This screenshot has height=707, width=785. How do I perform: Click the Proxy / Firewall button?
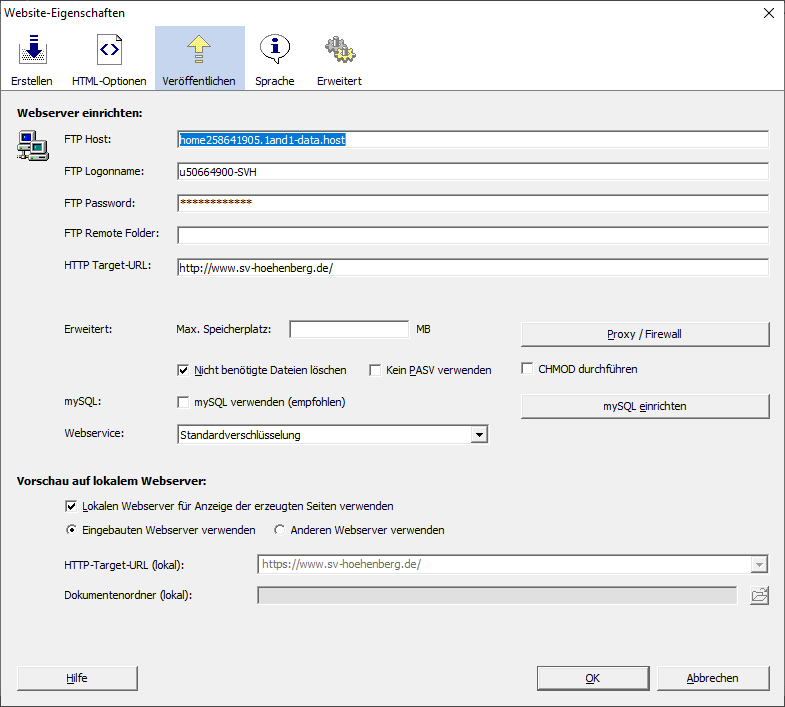(x=644, y=334)
